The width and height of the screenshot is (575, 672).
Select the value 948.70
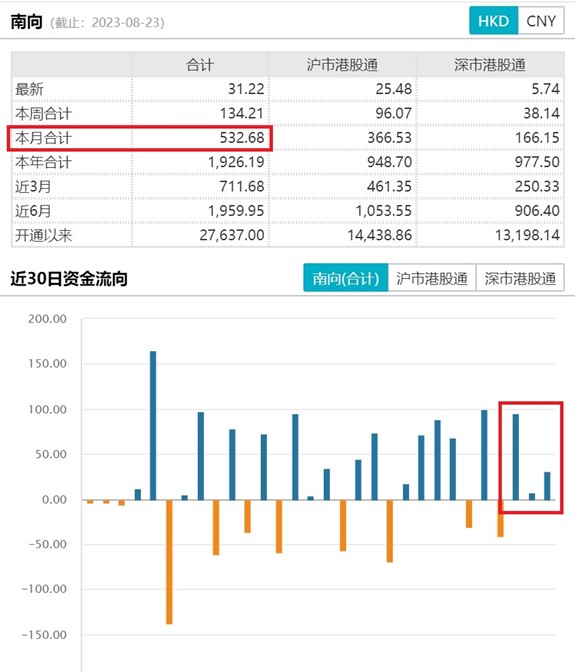(389, 162)
